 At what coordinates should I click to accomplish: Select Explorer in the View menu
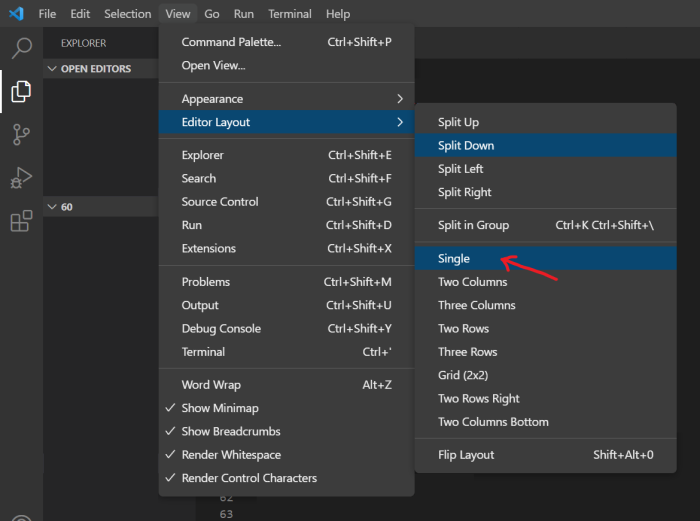click(287, 155)
